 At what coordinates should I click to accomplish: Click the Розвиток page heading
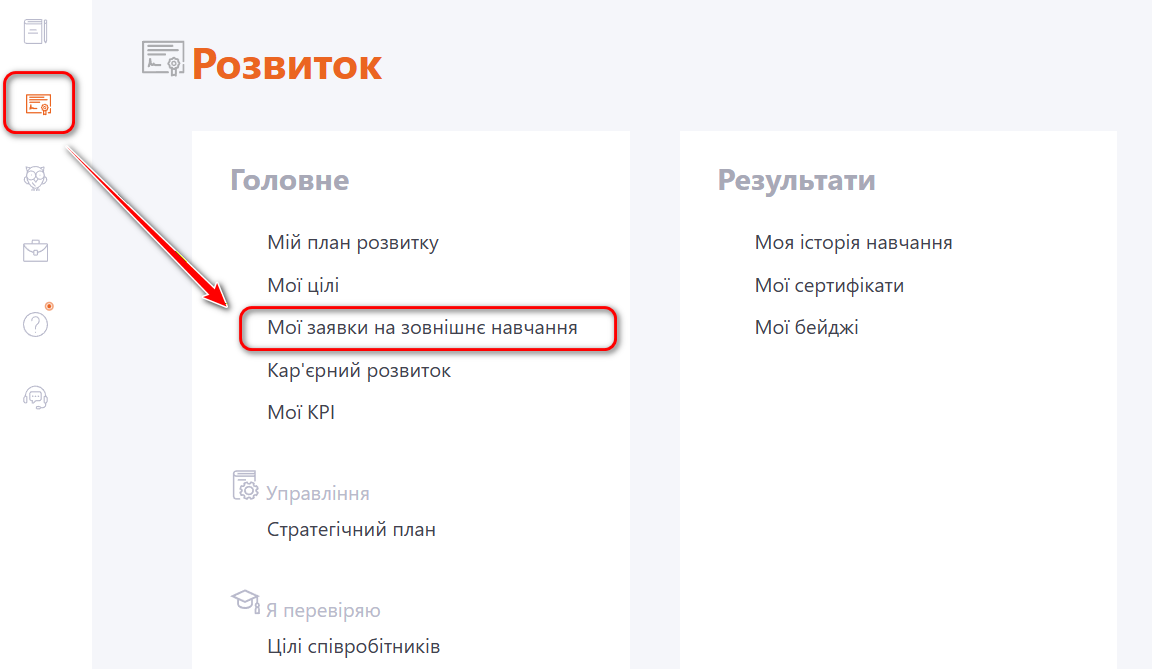click(x=287, y=64)
